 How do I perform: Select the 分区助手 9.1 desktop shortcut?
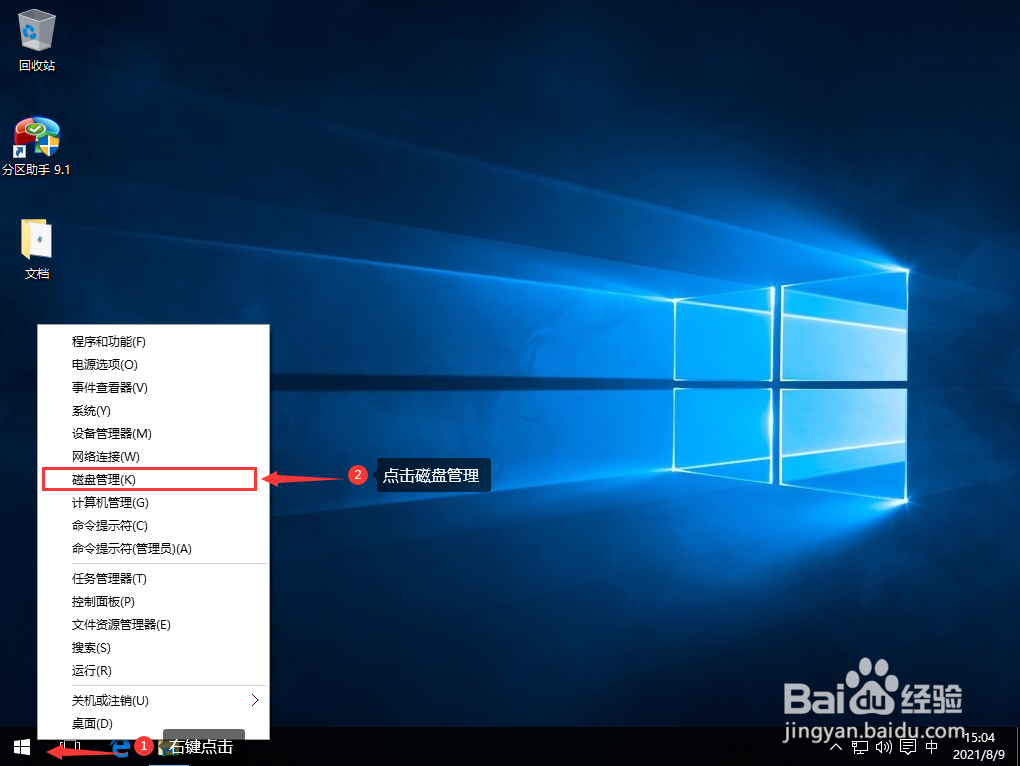36,146
